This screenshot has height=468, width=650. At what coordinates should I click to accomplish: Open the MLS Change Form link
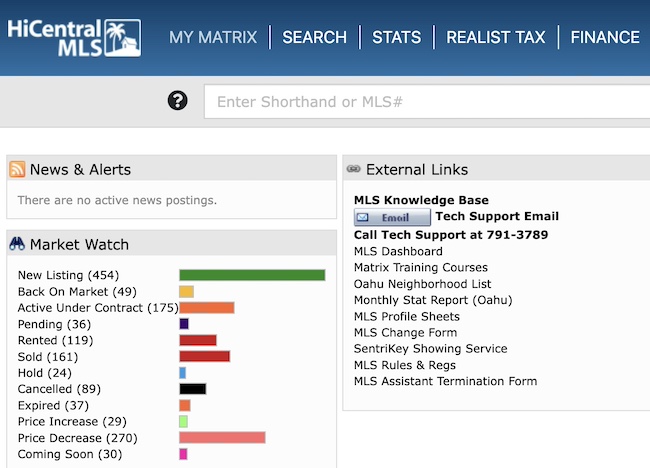[x=405, y=333]
